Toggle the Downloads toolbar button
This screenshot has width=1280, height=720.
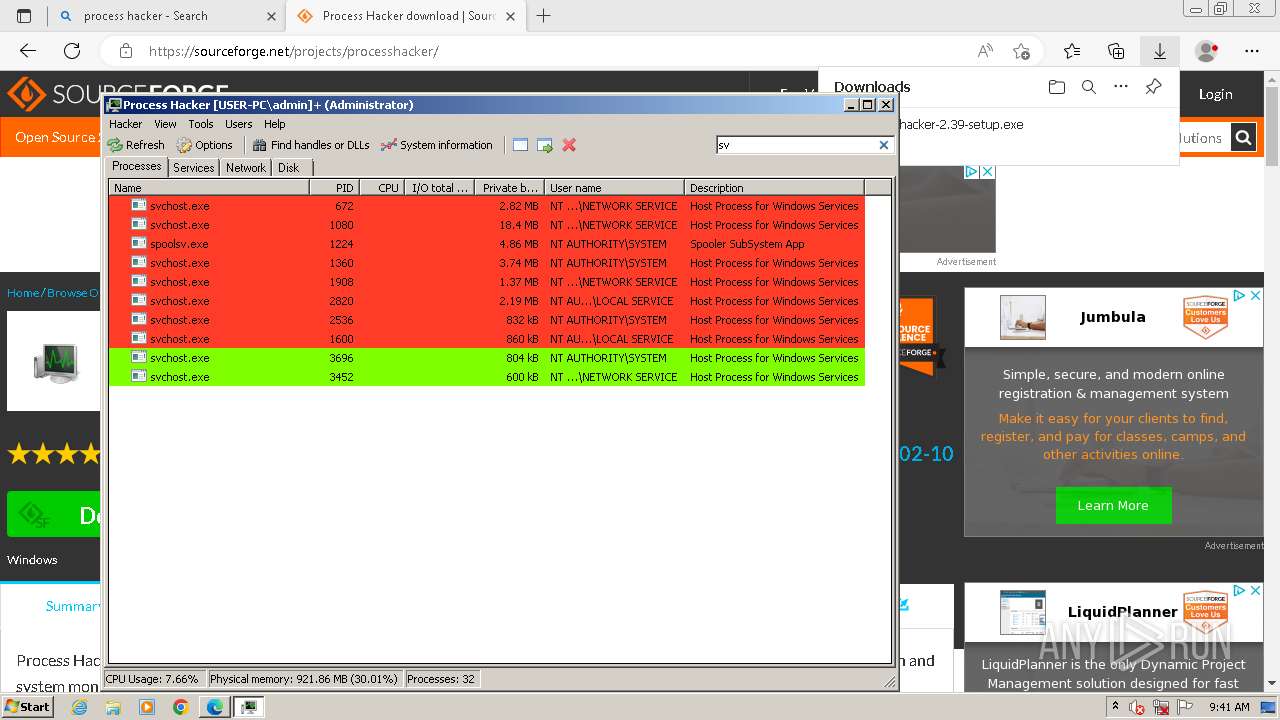coord(1160,51)
